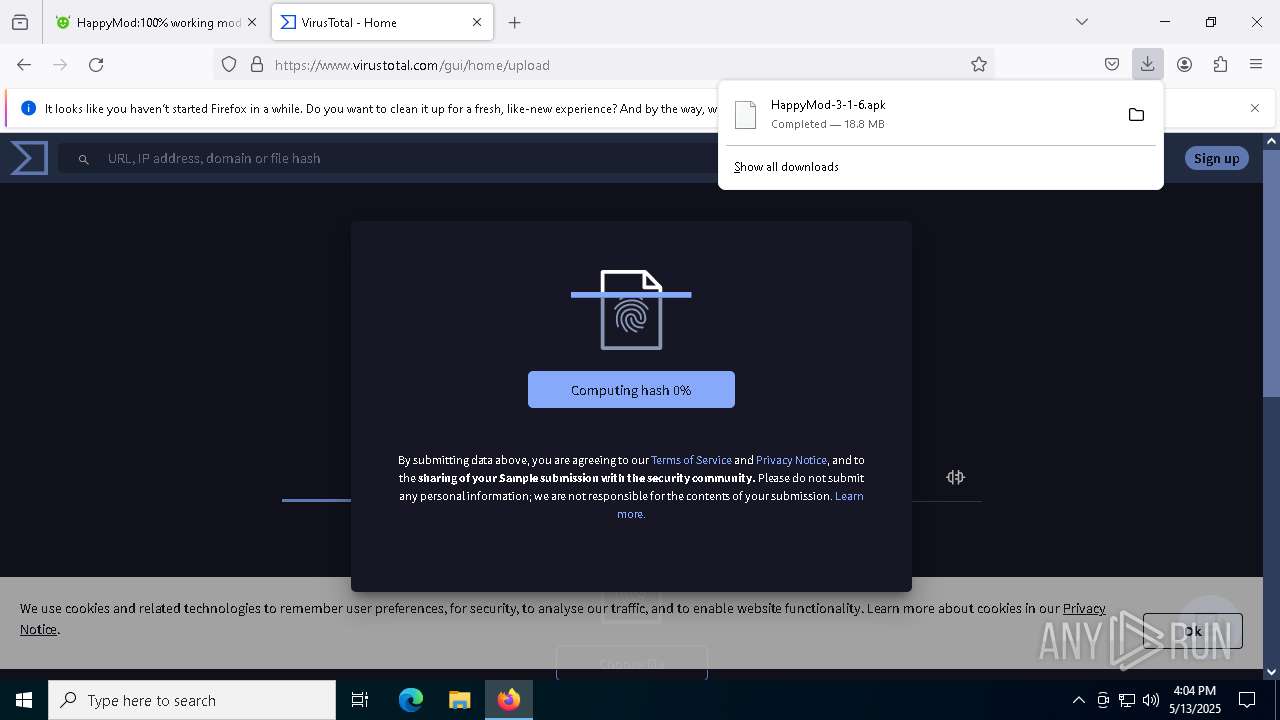Image resolution: width=1280 pixels, height=720 pixels.
Task: Open the Extensions puzzle icon
Action: pyautogui.click(x=1220, y=64)
